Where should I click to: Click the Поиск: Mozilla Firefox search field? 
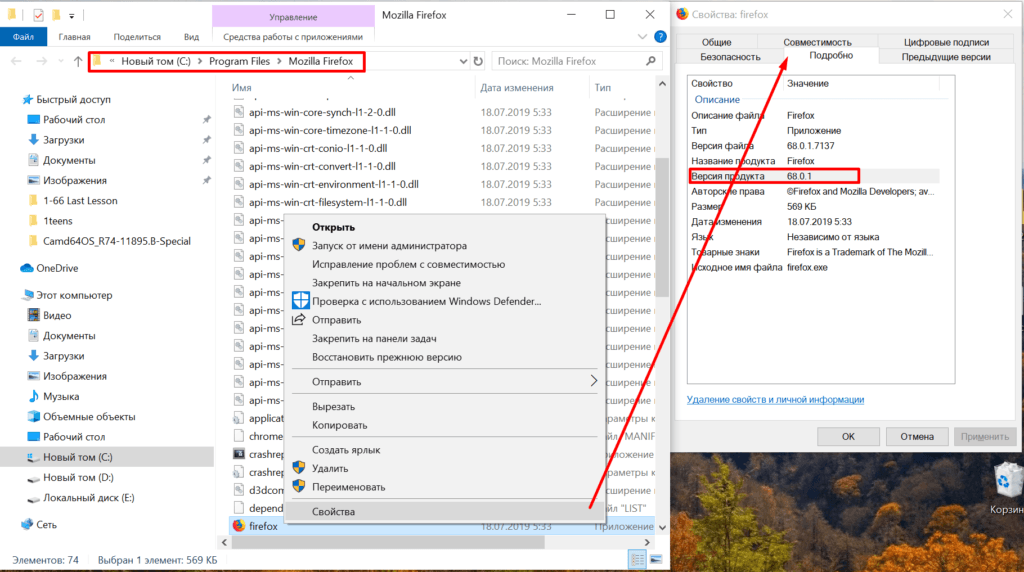(x=577, y=61)
